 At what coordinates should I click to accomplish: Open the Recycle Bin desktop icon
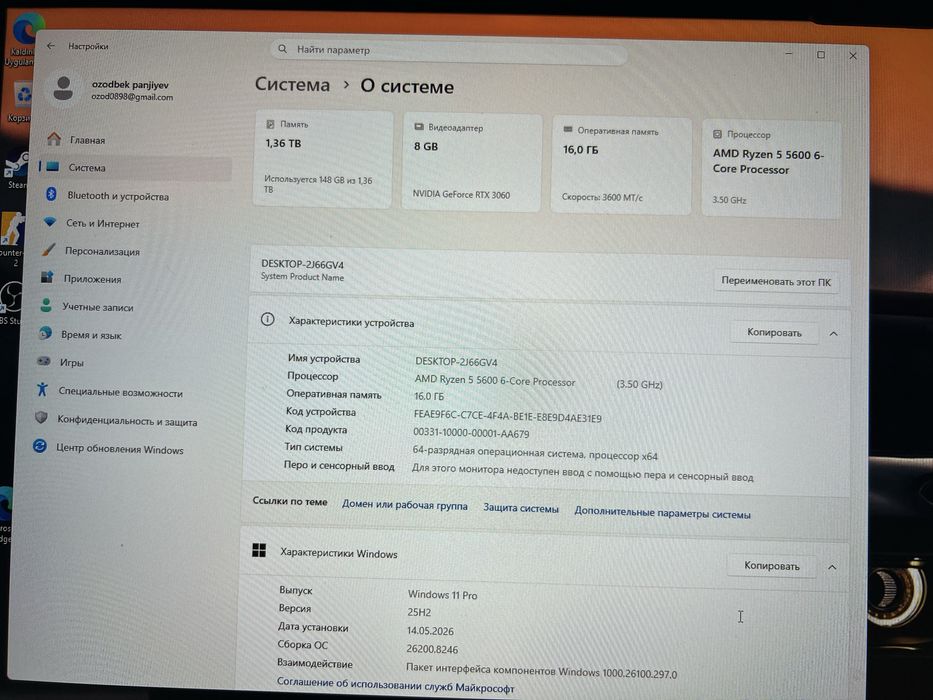pyautogui.click(x=22, y=101)
